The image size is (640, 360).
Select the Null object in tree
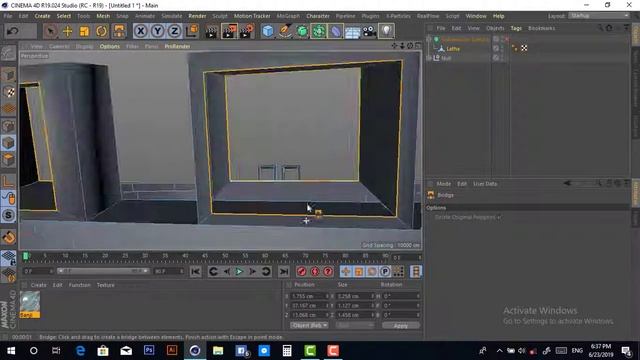click(446, 58)
